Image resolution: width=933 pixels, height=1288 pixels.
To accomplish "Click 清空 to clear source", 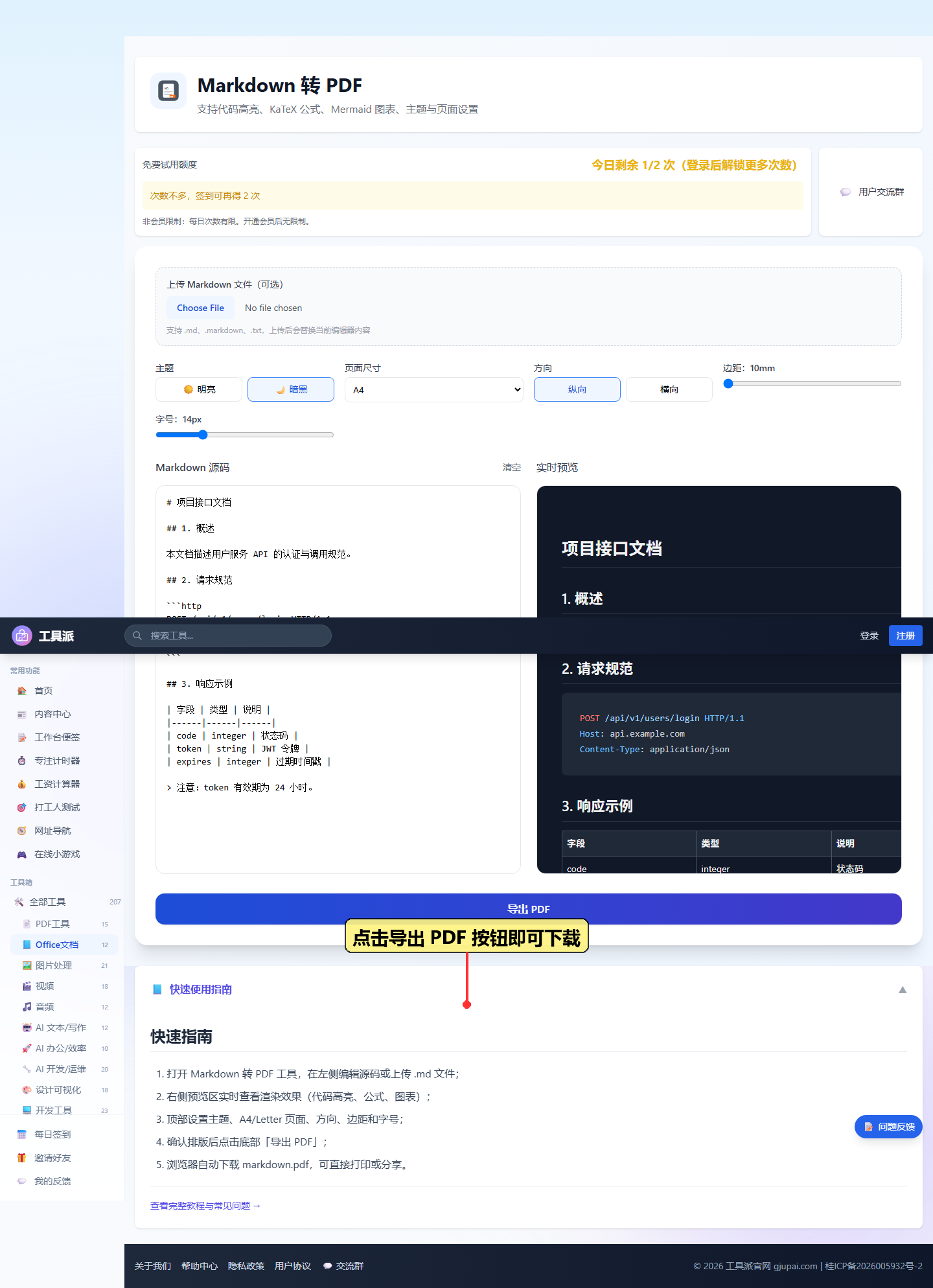I will (x=512, y=467).
